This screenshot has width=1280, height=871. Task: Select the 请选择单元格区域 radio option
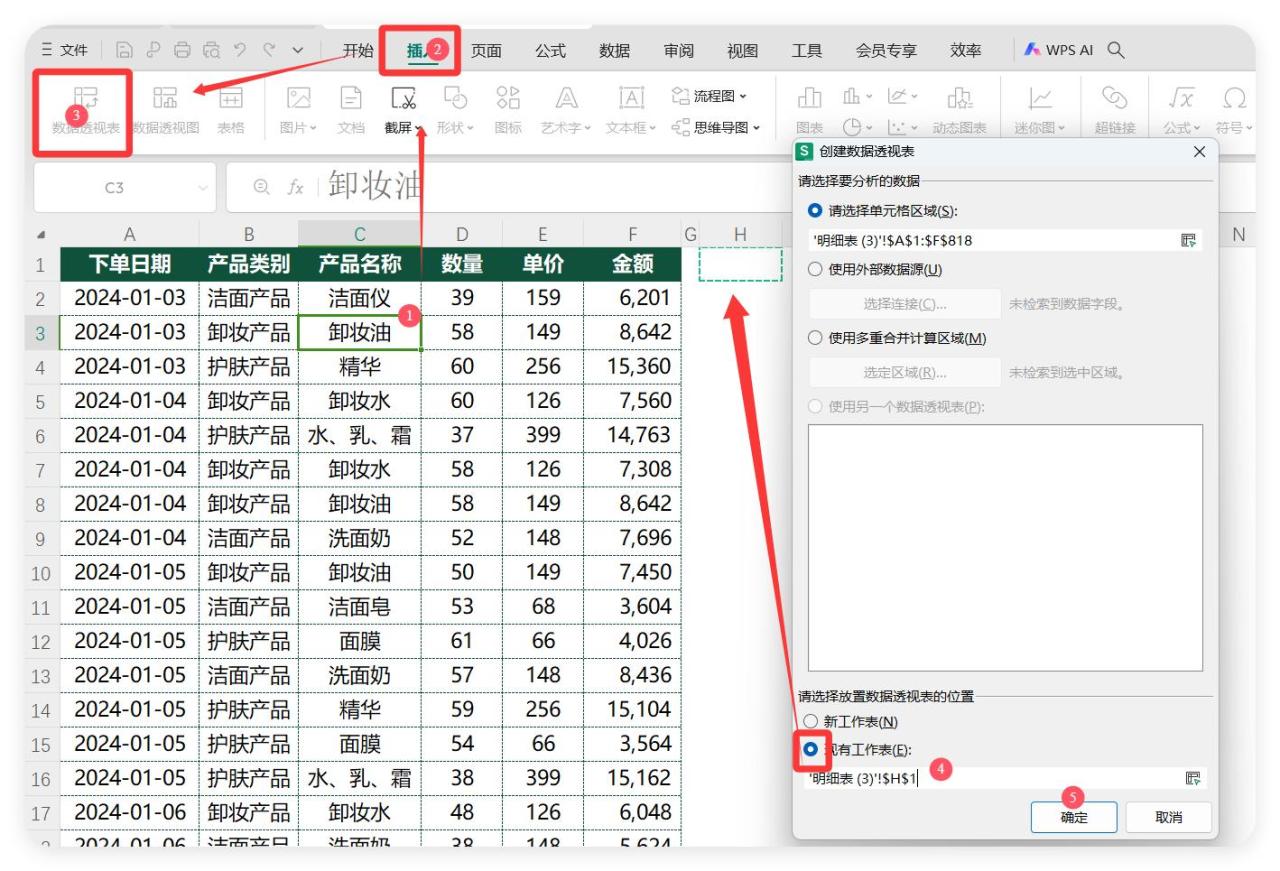(815, 211)
